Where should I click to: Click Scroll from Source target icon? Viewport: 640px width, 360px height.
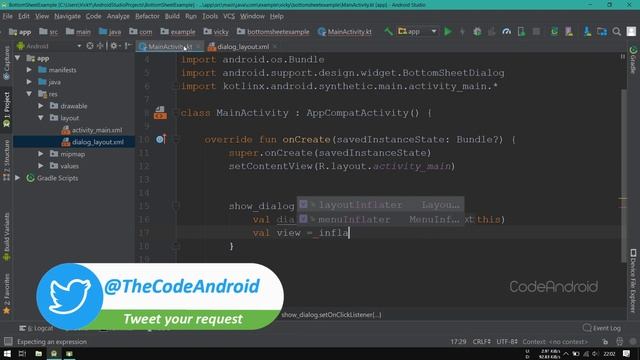click(x=90, y=46)
